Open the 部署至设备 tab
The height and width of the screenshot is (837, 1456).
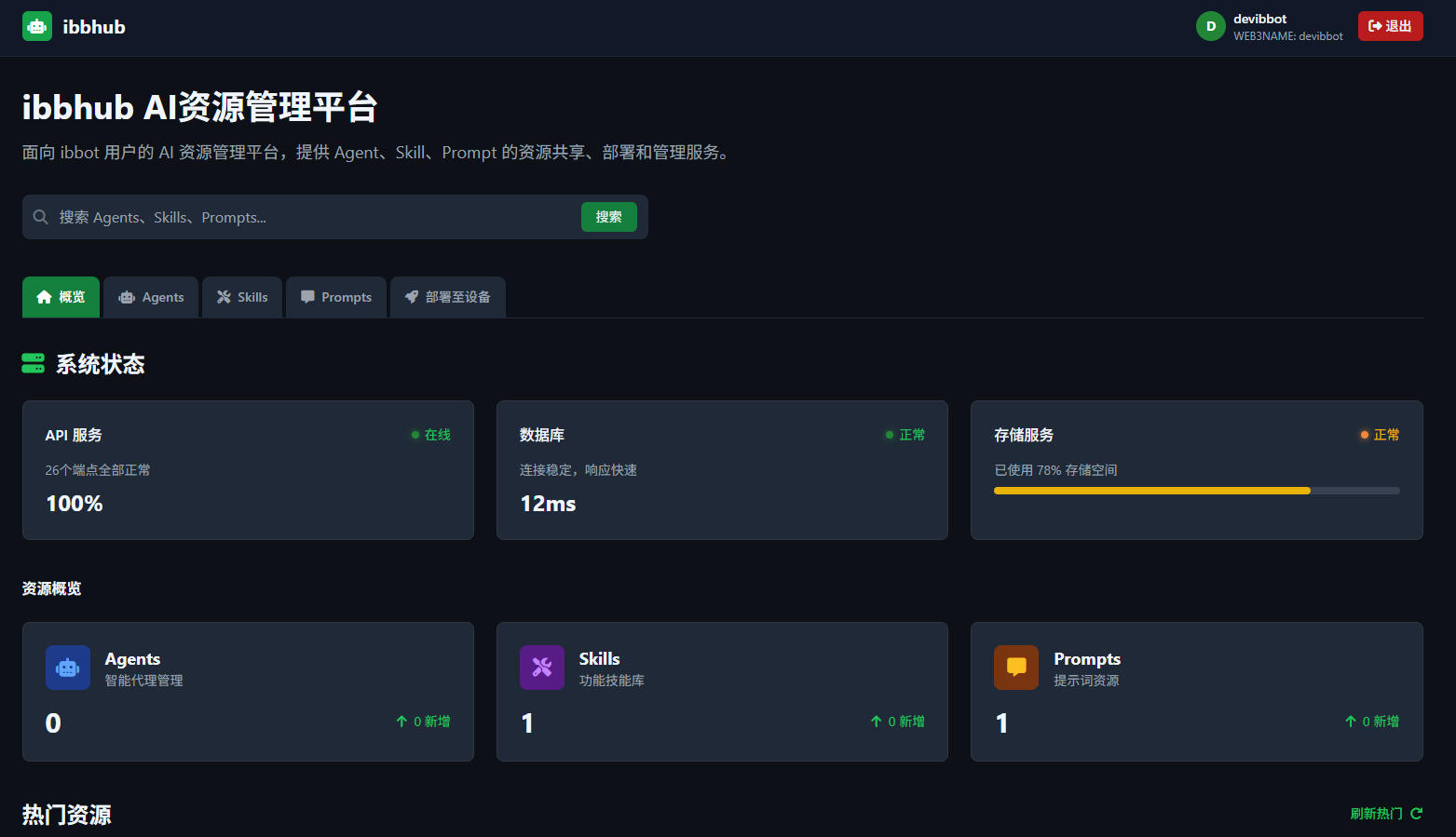pos(448,297)
